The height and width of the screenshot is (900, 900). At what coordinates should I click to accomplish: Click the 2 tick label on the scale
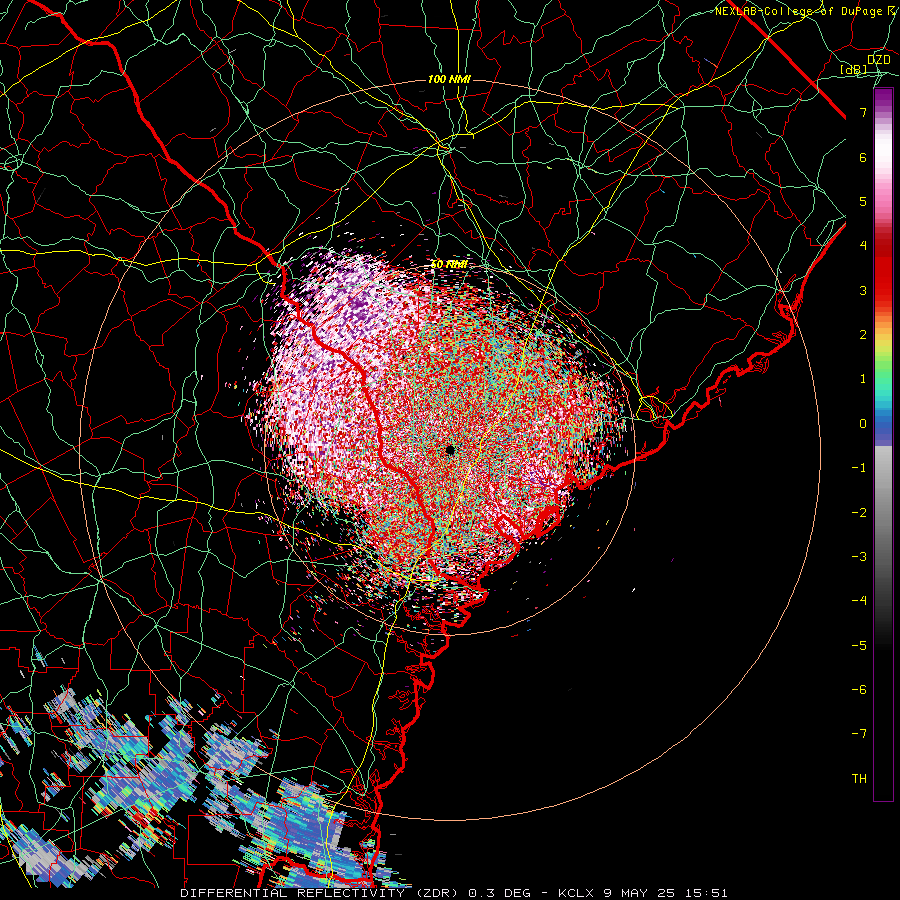tap(863, 335)
